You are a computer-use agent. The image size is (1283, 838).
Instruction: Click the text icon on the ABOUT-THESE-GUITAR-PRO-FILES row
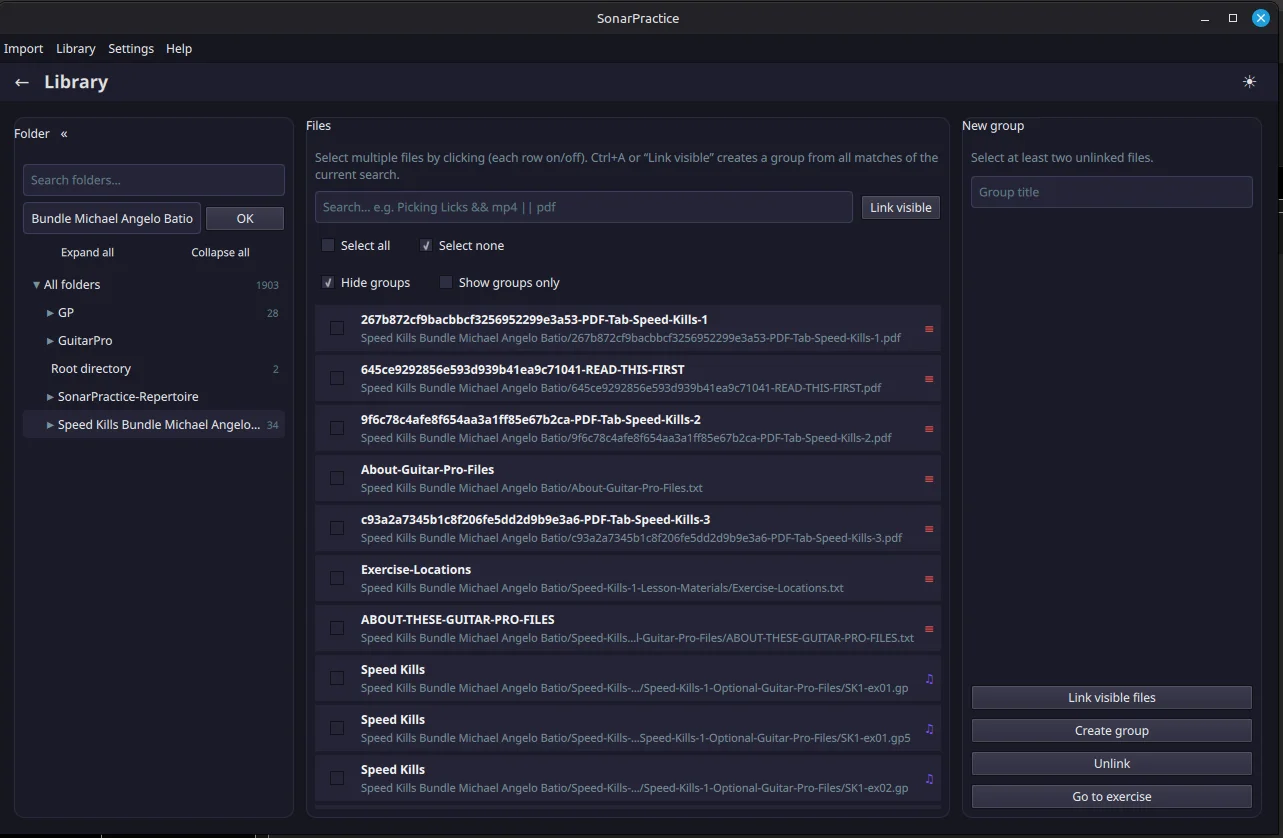[x=929, y=629]
